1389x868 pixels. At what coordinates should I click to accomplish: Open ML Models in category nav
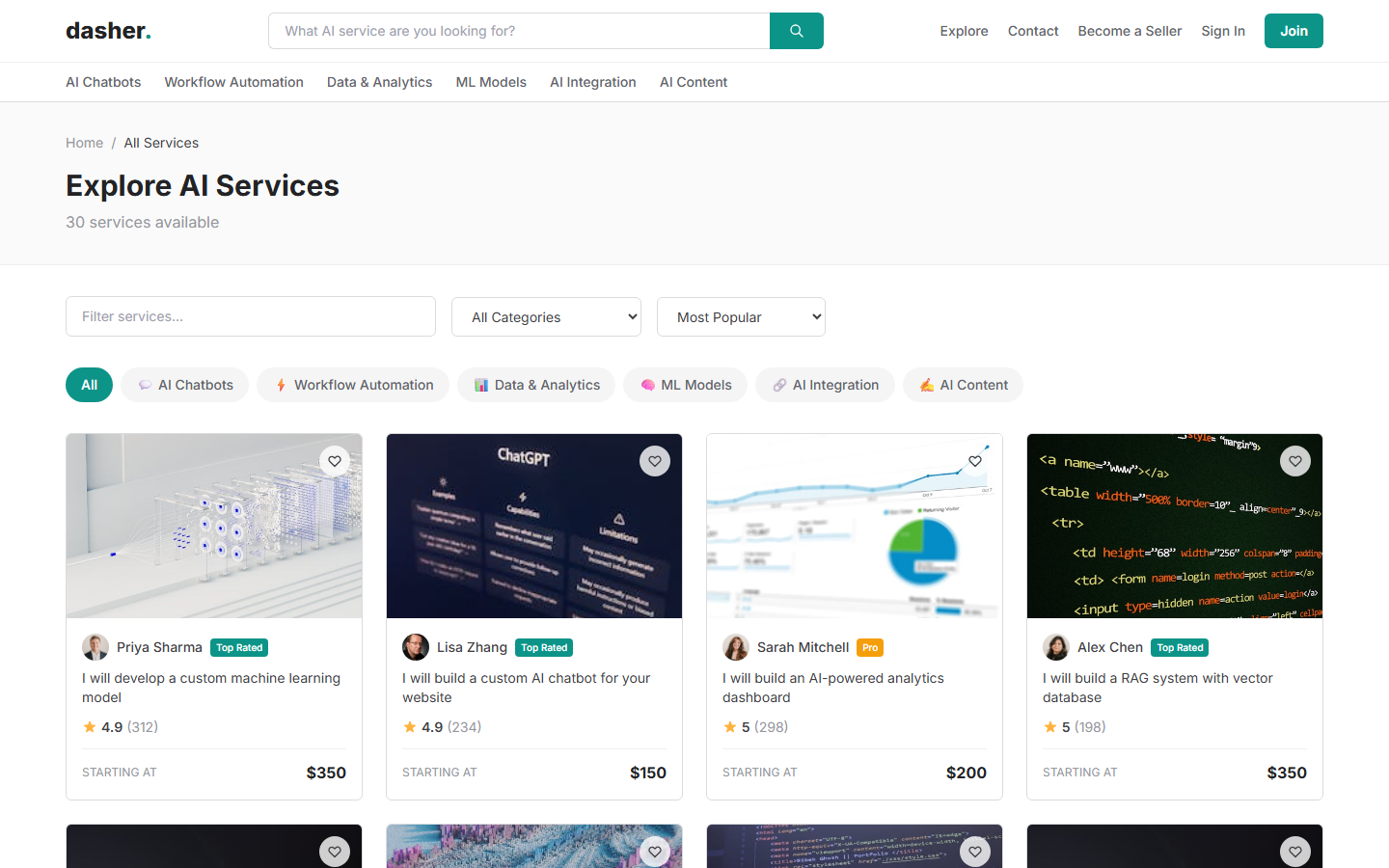[x=491, y=82]
